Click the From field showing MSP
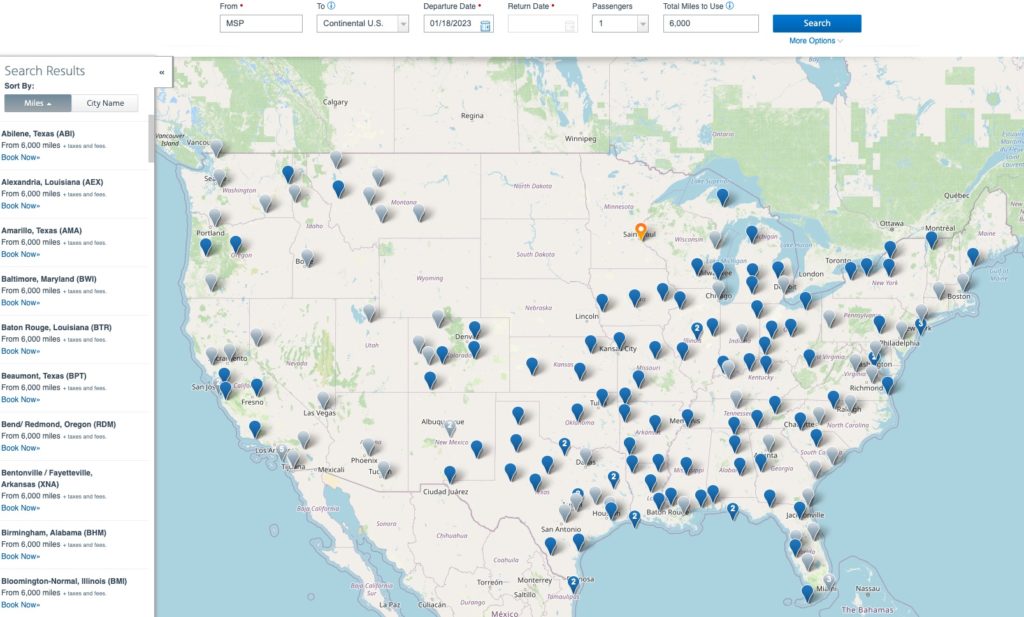This screenshot has width=1024, height=617. coord(261,23)
